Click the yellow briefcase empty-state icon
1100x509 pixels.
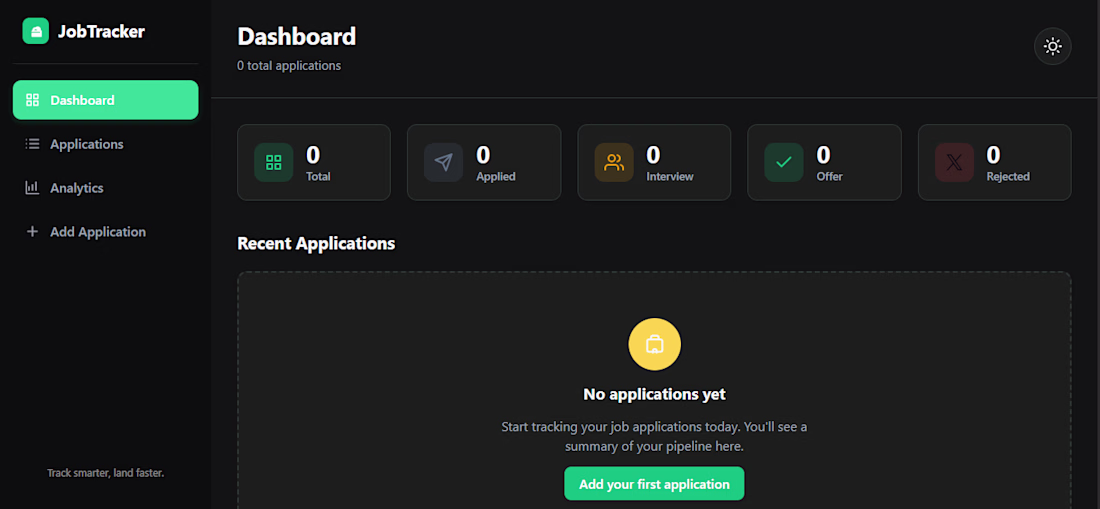tap(655, 344)
